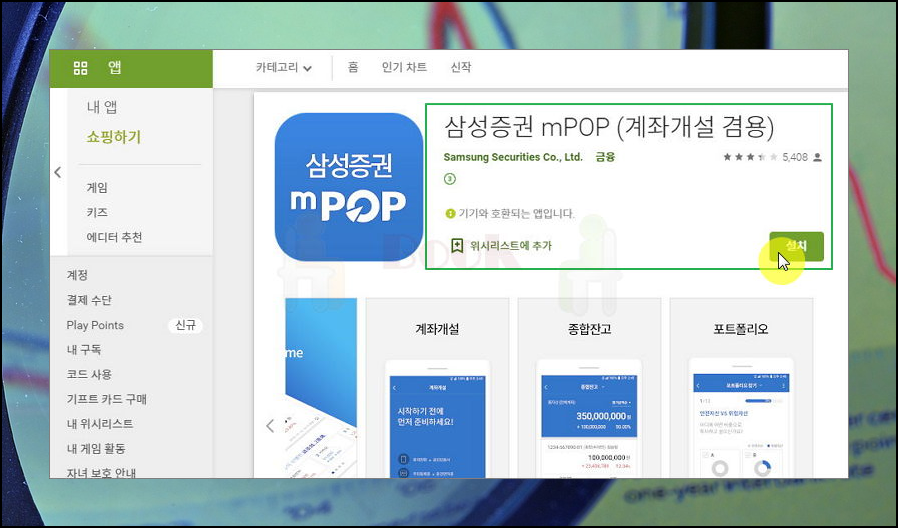This screenshot has height=528, width=898.
Task: Click the bookmark wishlist icon
Action: click(457, 246)
